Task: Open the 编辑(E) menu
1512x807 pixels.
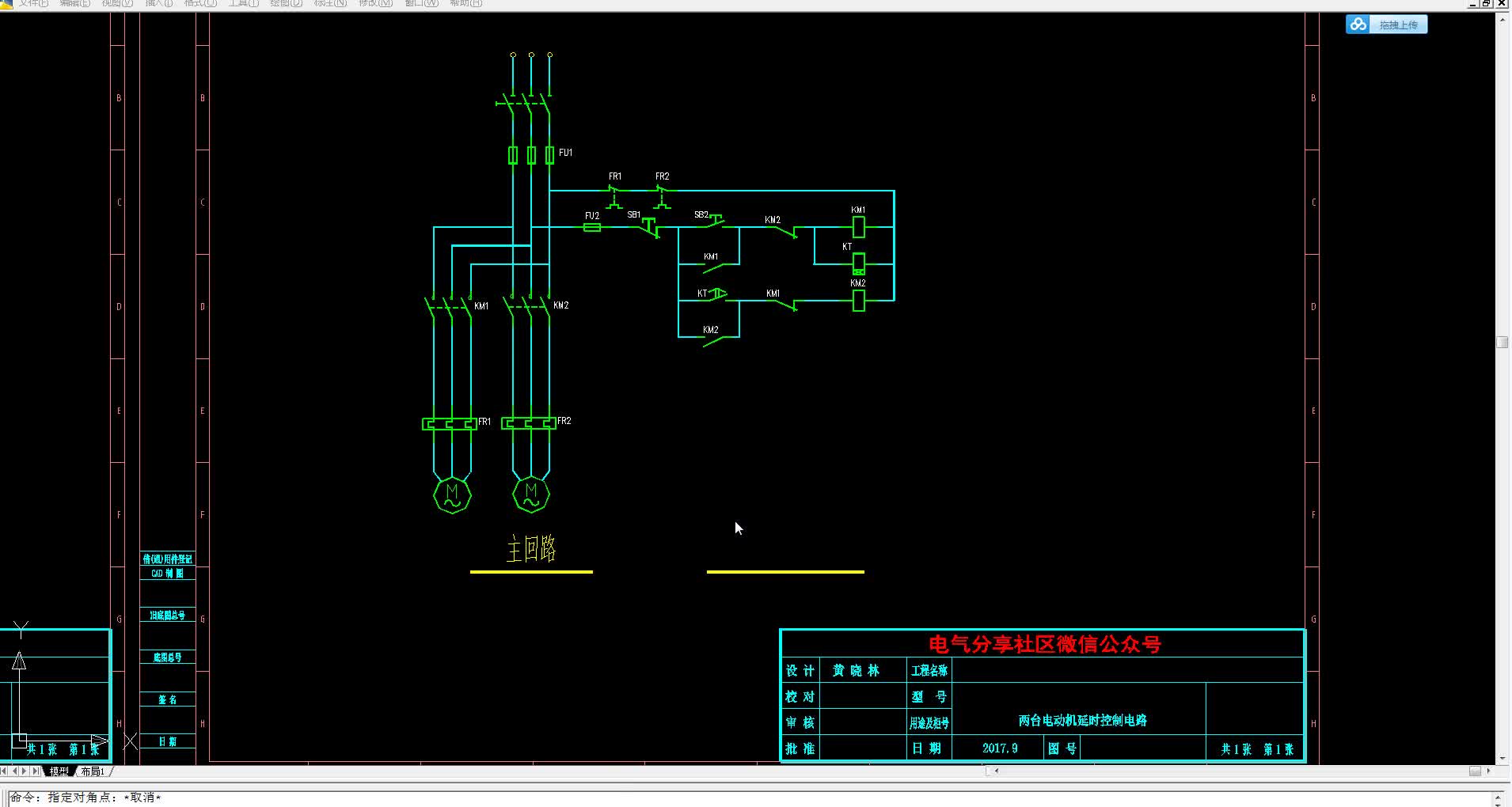Action: pos(75,3)
